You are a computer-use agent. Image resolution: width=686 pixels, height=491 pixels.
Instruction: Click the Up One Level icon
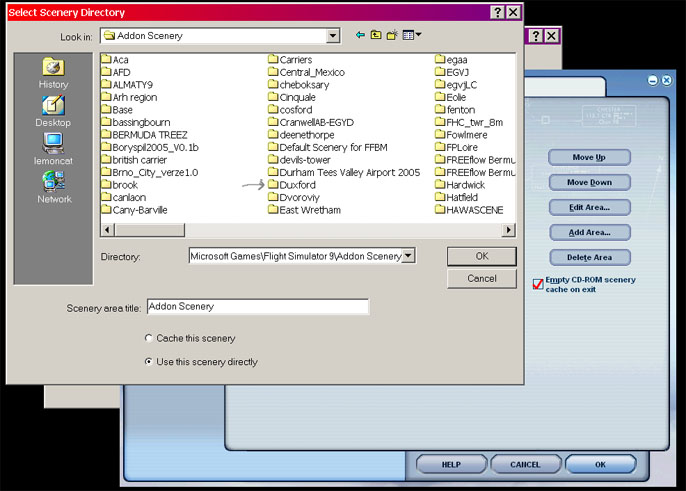[x=376, y=36]
